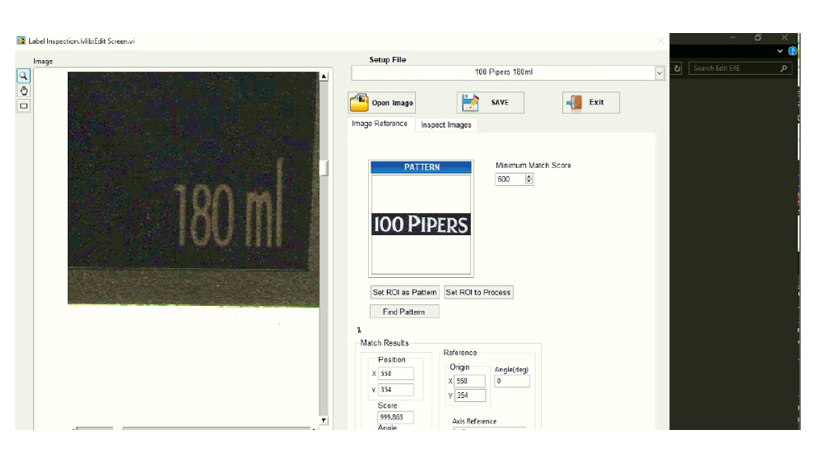Click the image viewer vertical scrollbar thumb
This screenshot has width=817, height=468.
click(323, 169)
